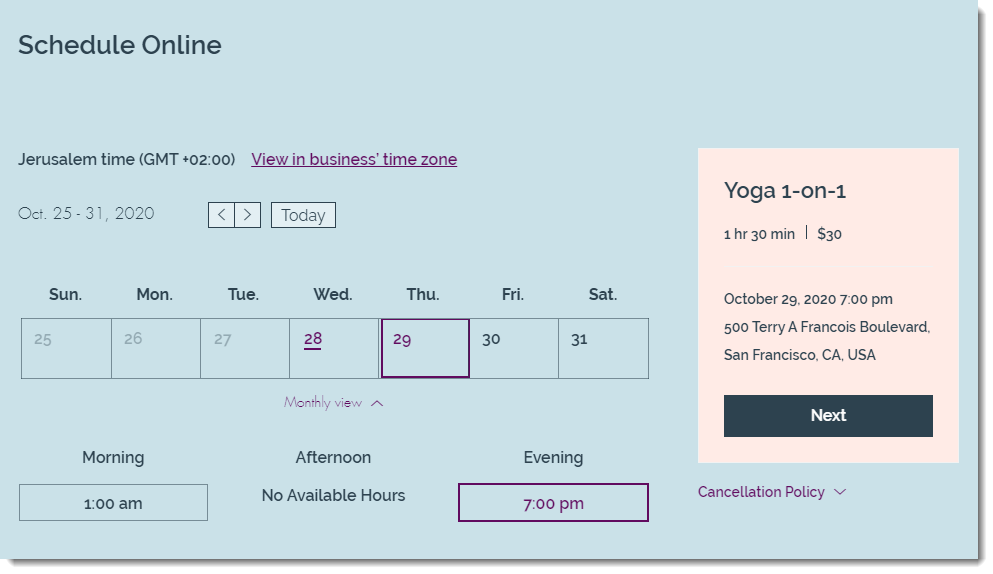
Task: Choose Wednesday 28 in the calendar
Action: click(x=334, y=348)
